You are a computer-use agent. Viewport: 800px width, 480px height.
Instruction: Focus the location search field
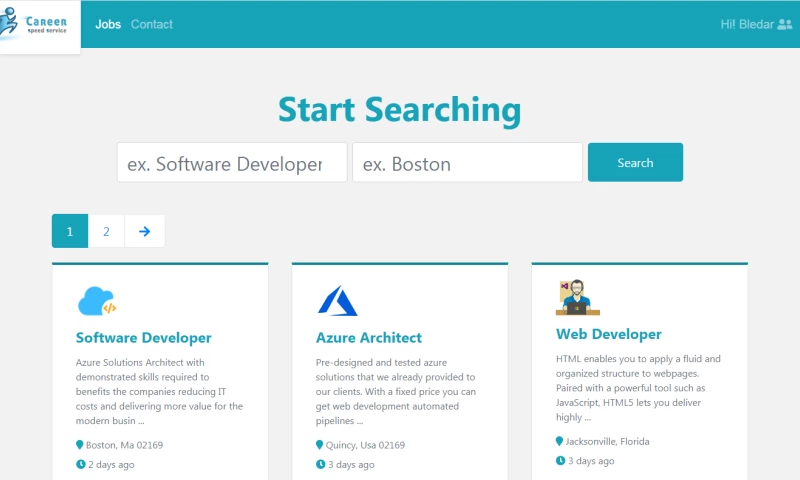(467, 162)
